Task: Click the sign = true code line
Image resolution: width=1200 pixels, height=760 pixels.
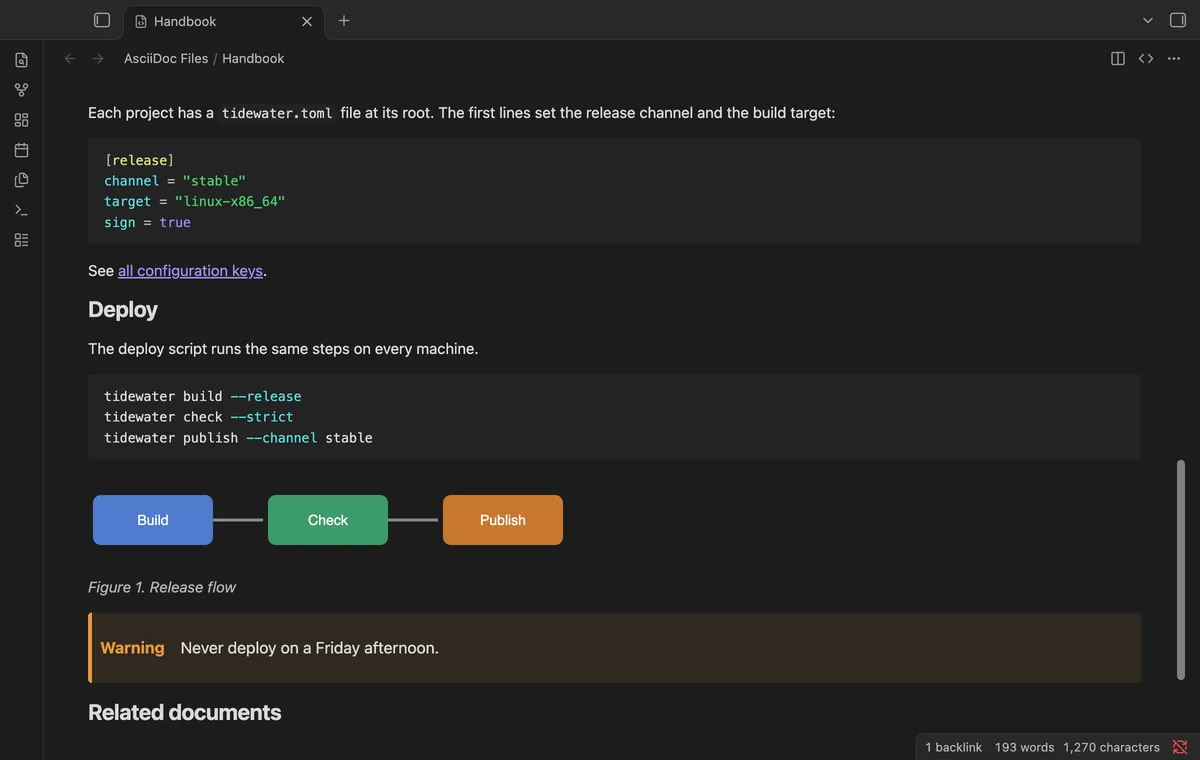Action: (x=147, y=223)
